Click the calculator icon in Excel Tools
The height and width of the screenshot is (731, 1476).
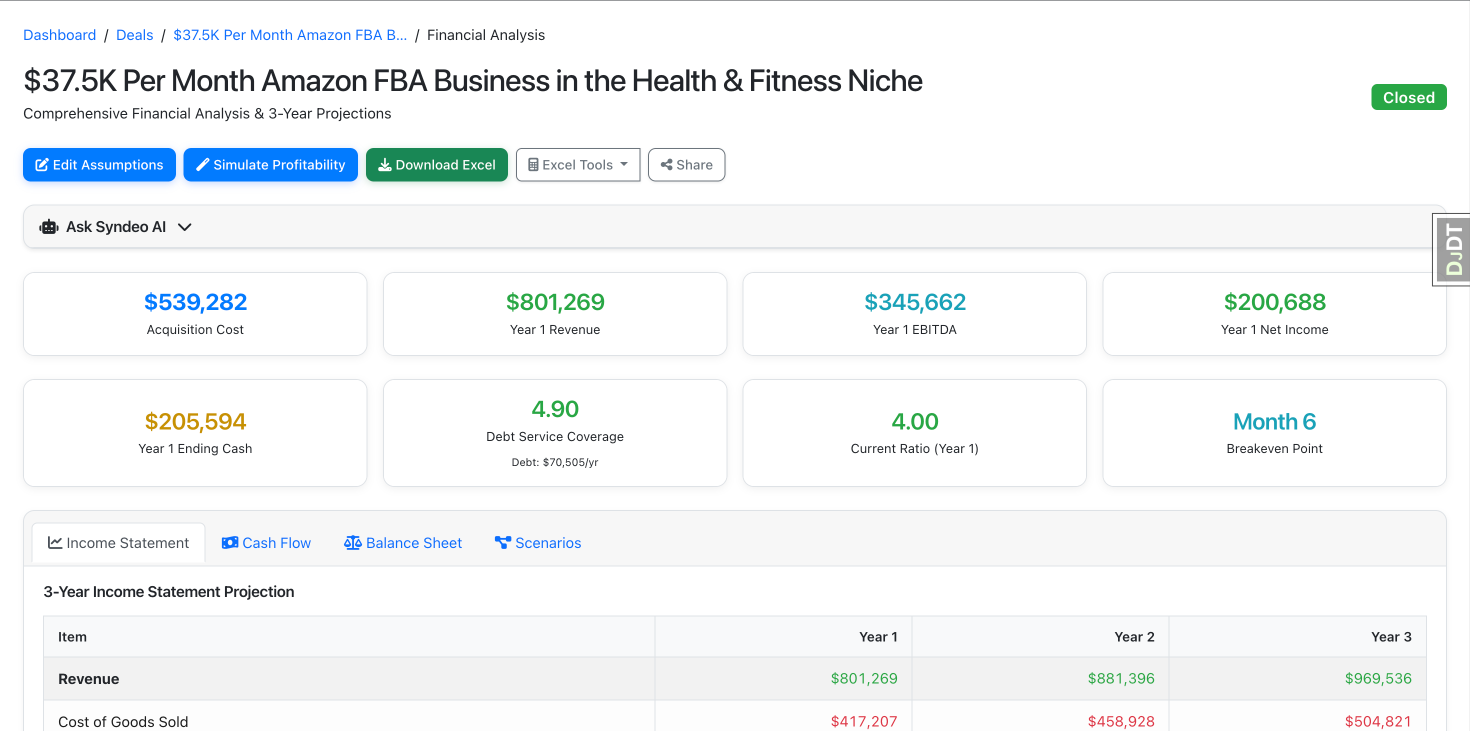pos(533,165)
